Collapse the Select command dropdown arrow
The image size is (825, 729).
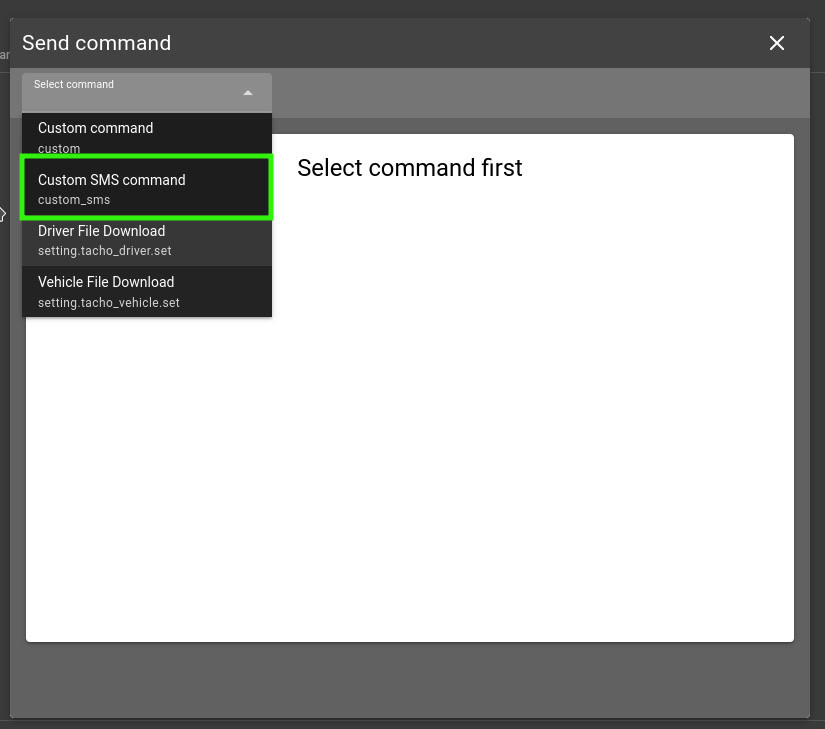pyautogui.click(x=248, y=93)
